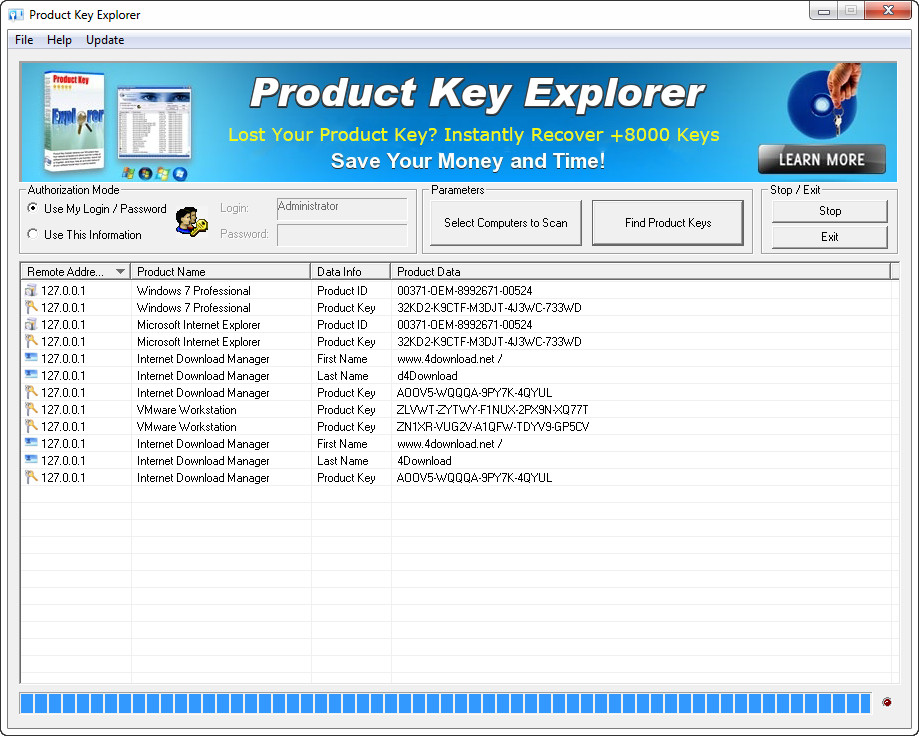This screenshot has height=736, width=919.
Task: Open the Remote Address column sort arrow
Action: tap(120, 271)
